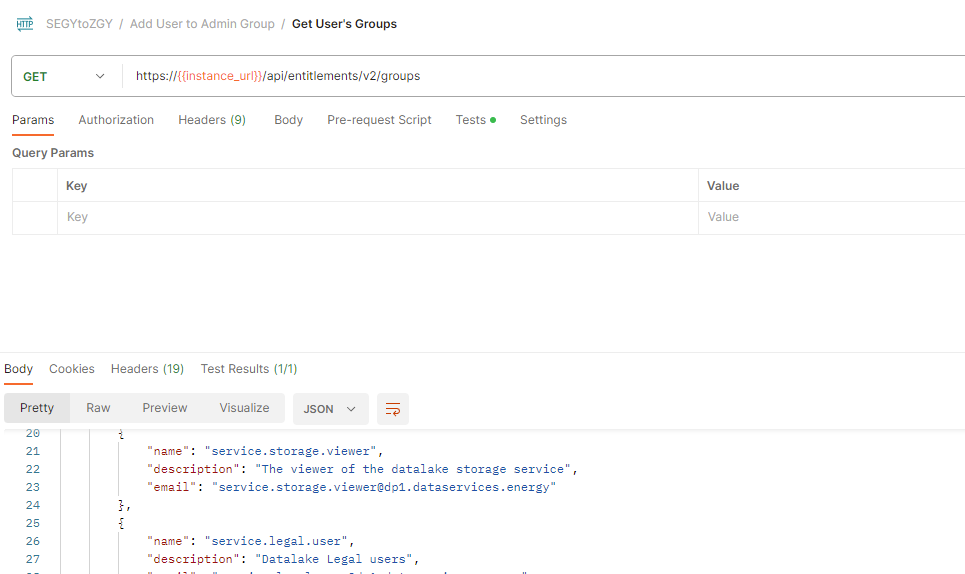Image resolution: width=965 pixels, height=574 pixels.
Task: Open the Pre-request Script tab
Action: point(379,120)
